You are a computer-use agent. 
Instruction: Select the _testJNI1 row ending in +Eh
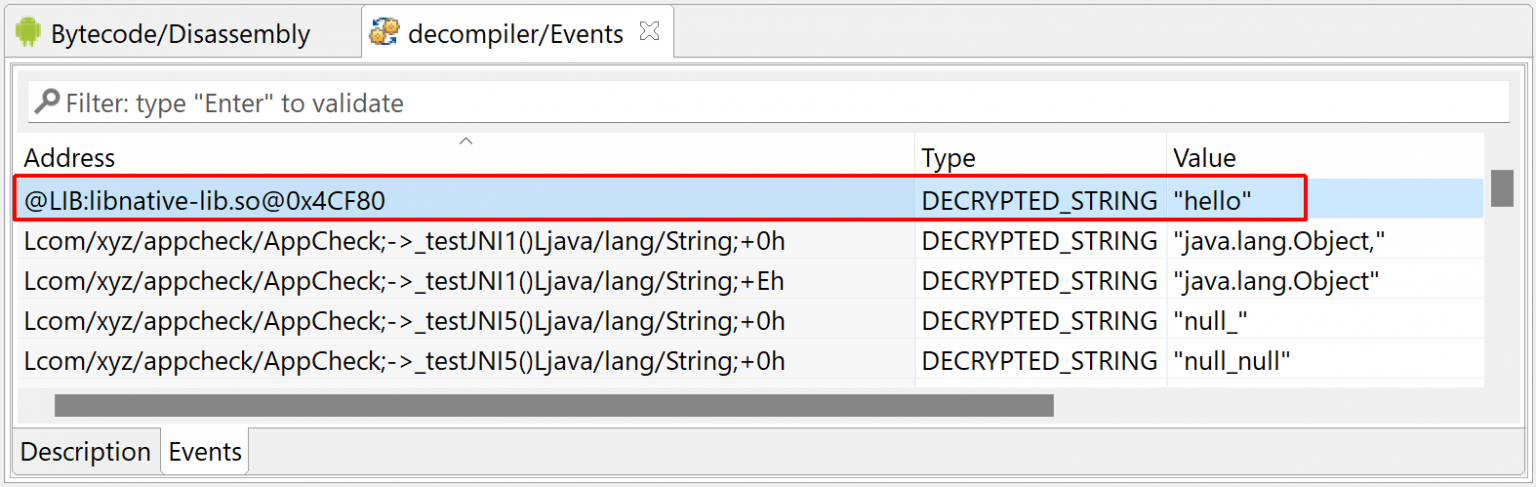pos(404,281)
